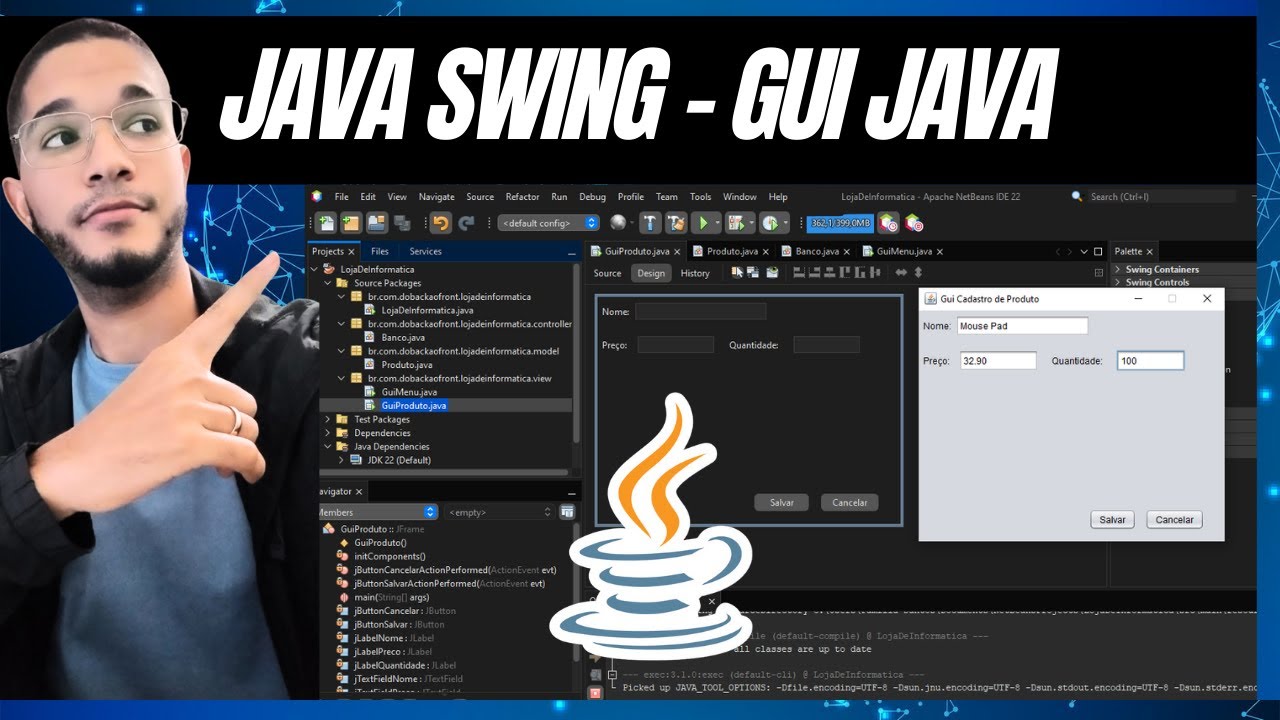Switch to the GuiMenu.java editor tab
The width and height of the screenshot is (1280, 720).
coord(904,251)
